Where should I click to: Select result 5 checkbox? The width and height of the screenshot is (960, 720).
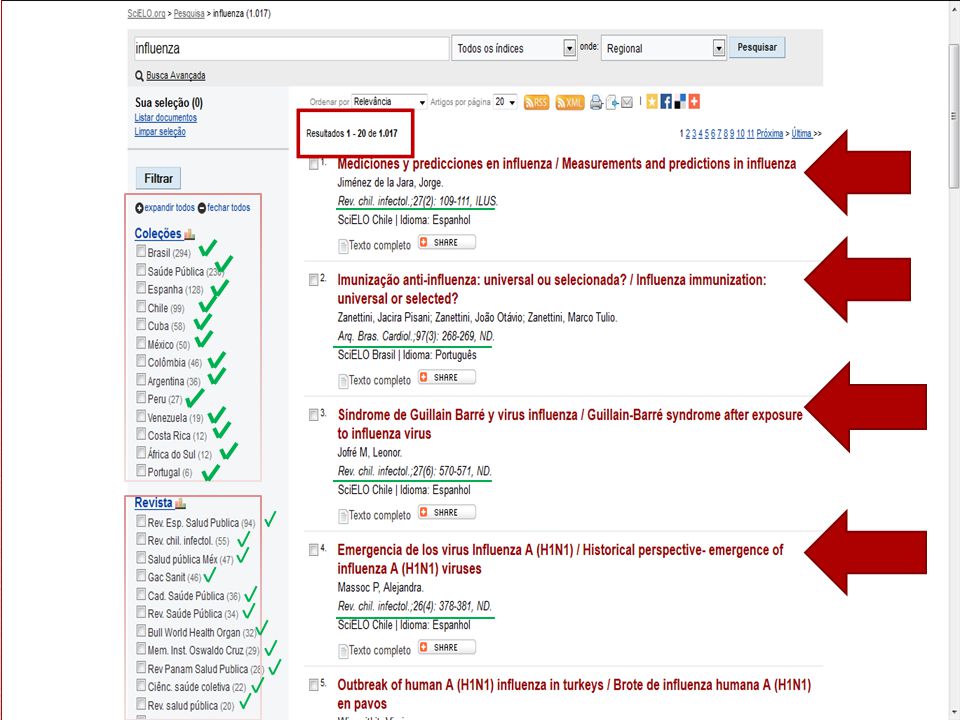(x=313, y=684)
